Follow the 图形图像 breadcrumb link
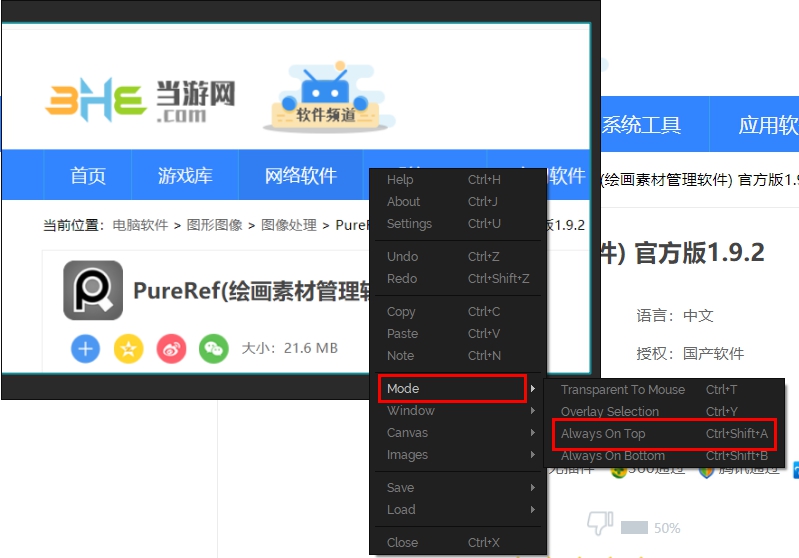The width and height of the screenshot is (799, 558). click(215, 225)
